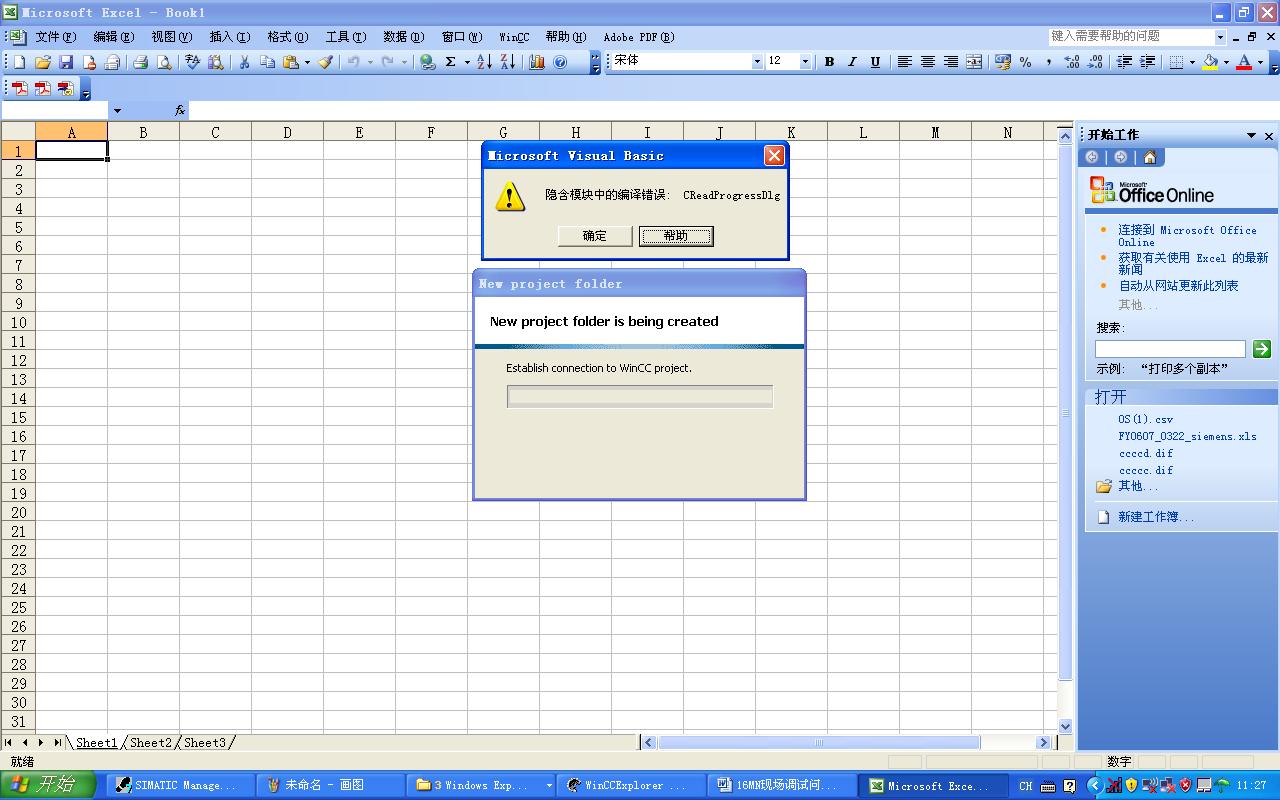Open the task pane title dropdown
This screenshot has height=800, width=1280.
(1251, 135)
